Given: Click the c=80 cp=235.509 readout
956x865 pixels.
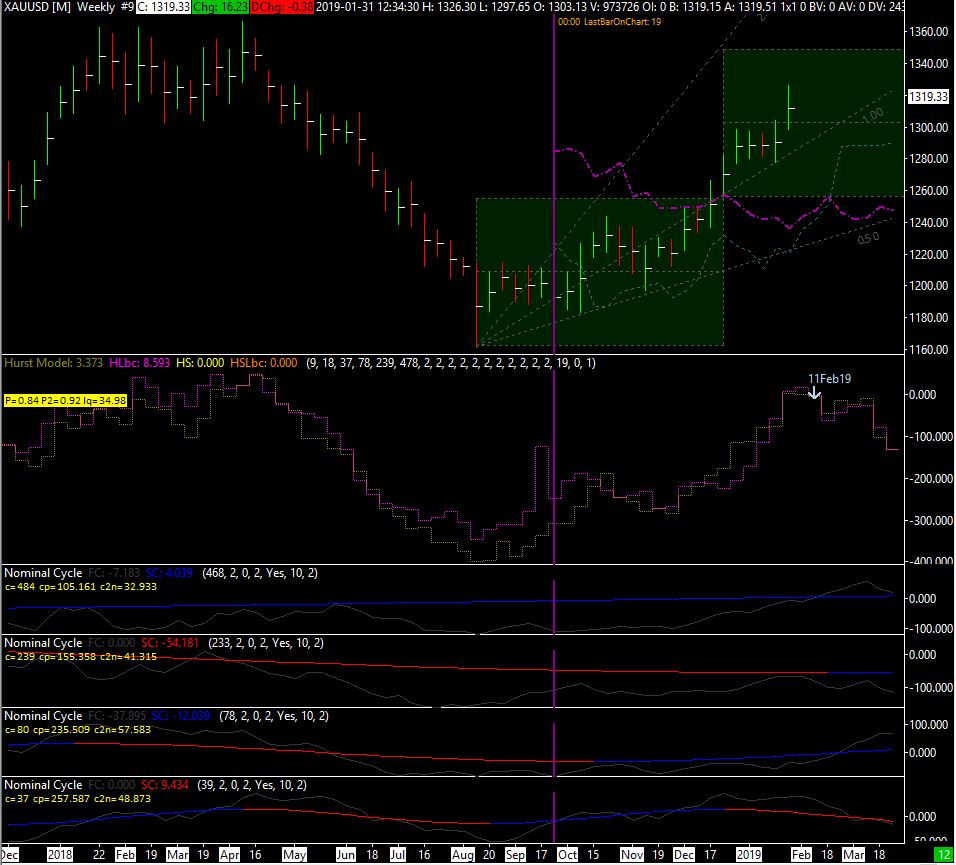Looking at the screenshot, I should pos(77,729).
